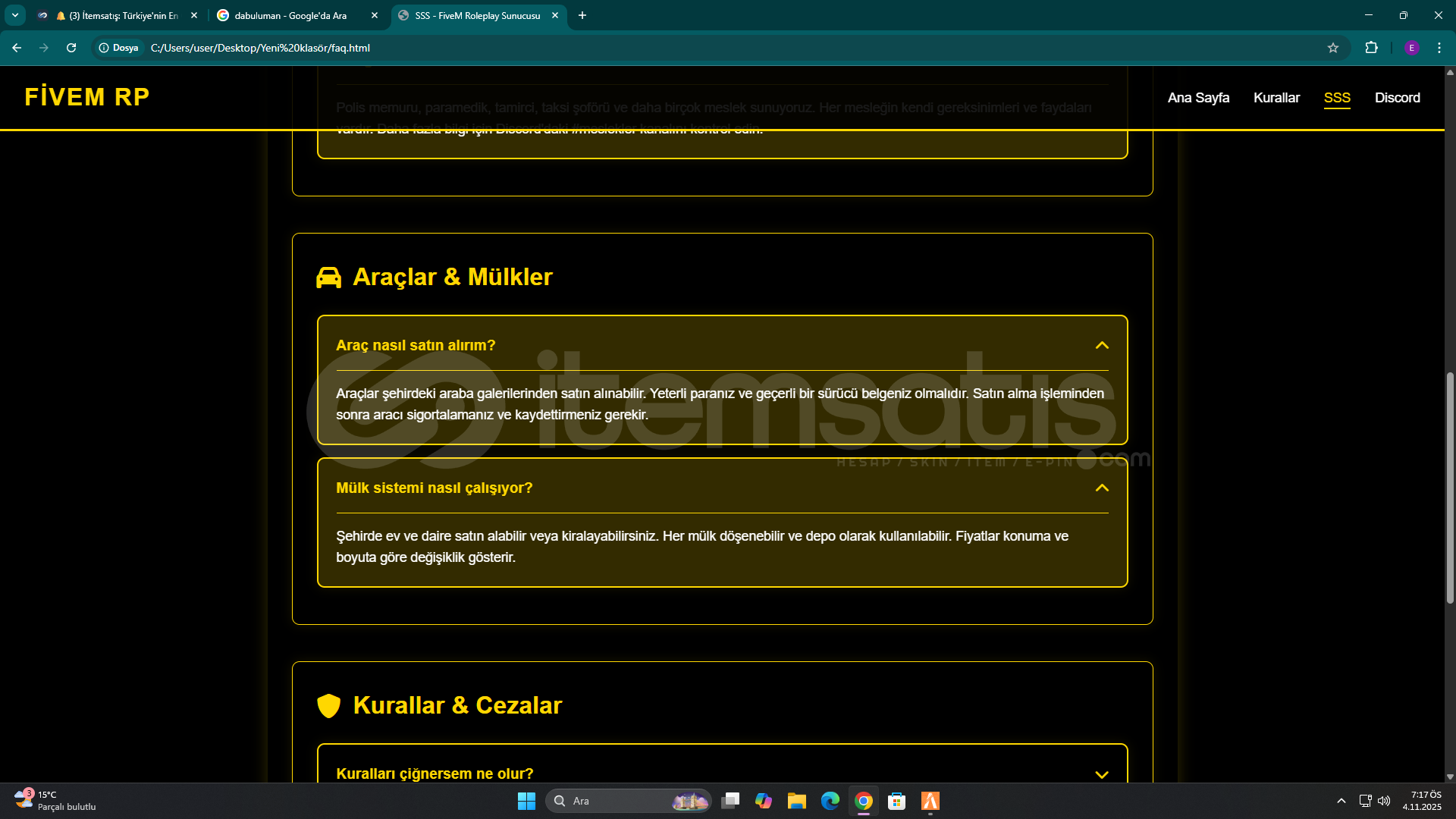Open the Kurallar navigation link
The height and width of the screenshot is (819, 1456).
point(1276,98)
